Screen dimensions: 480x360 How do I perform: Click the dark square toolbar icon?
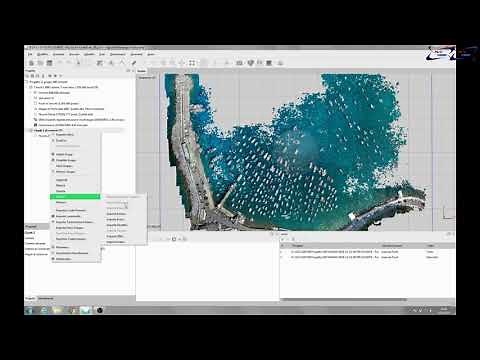[x=269, y=63]
